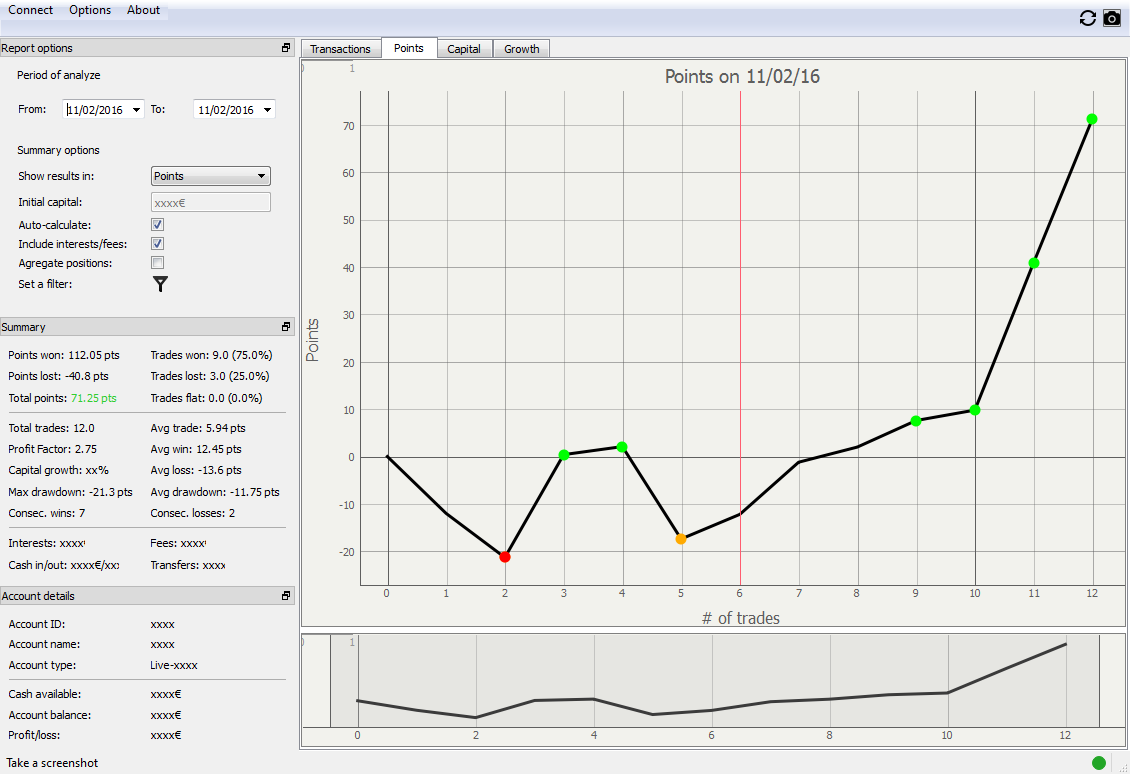Click the green point at trade 3

pos(564,455)
